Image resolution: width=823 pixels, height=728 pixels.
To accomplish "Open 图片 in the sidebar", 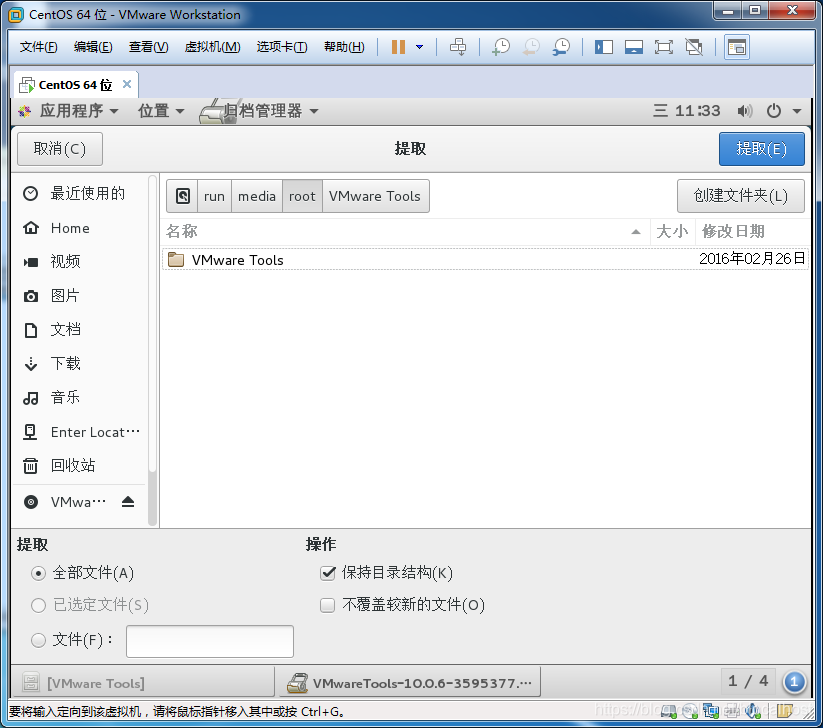I will pyautogui.click(x=79, y=296).
